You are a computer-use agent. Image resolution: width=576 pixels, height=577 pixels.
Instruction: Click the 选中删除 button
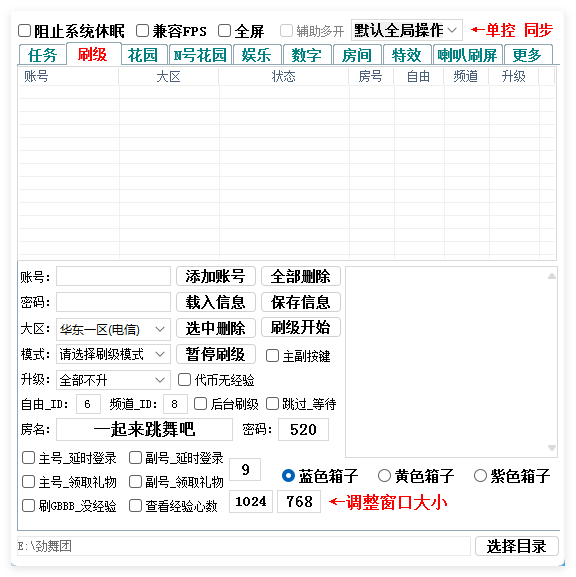[216, 328]
